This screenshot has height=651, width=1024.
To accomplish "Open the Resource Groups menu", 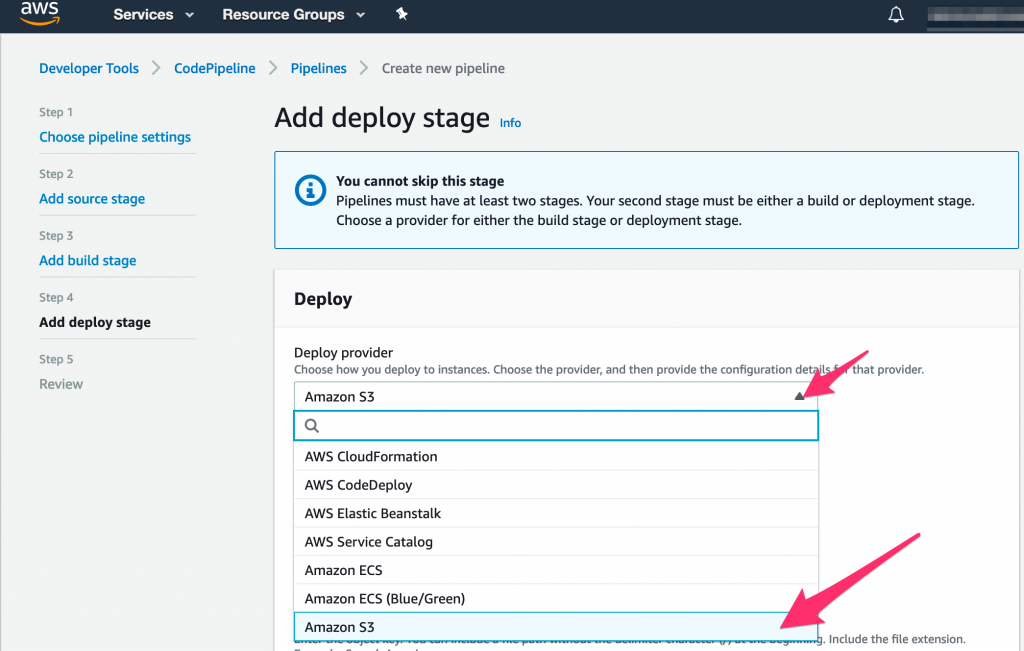I will pos(284,14).
